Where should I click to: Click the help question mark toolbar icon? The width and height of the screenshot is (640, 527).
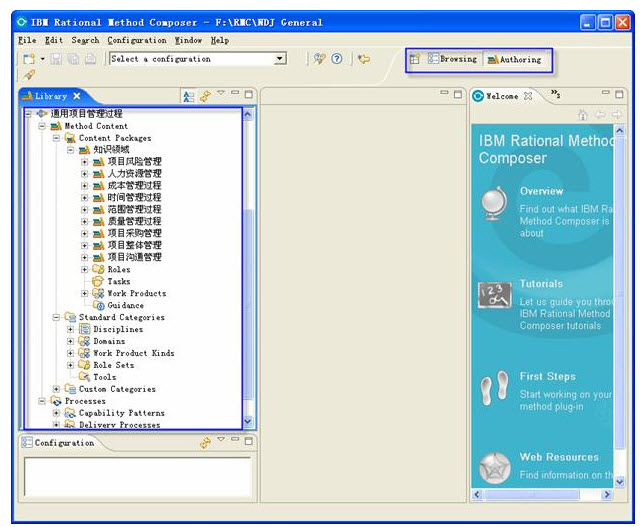tap(337, 59)
